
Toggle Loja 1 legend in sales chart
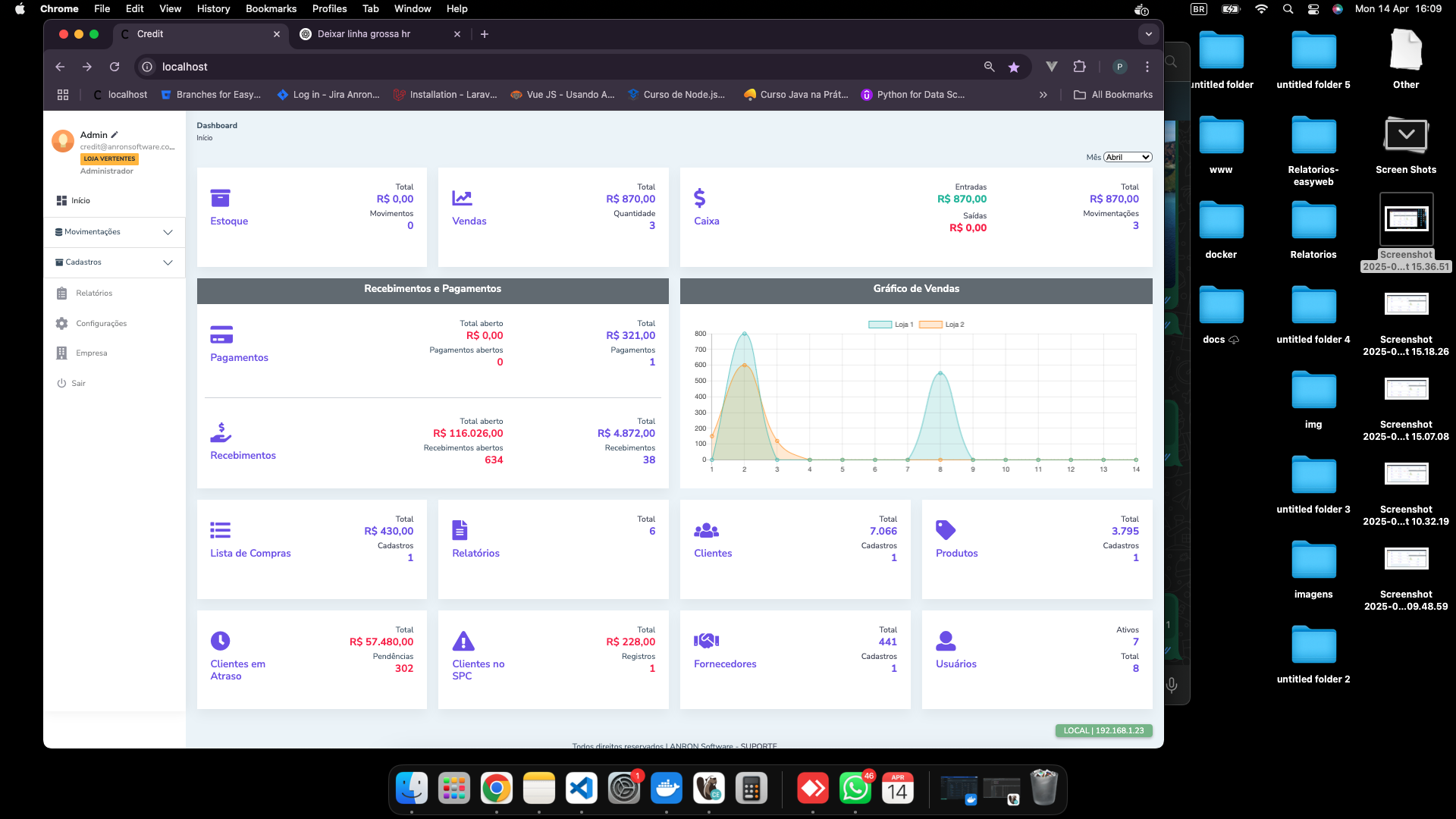click(891, 325)
